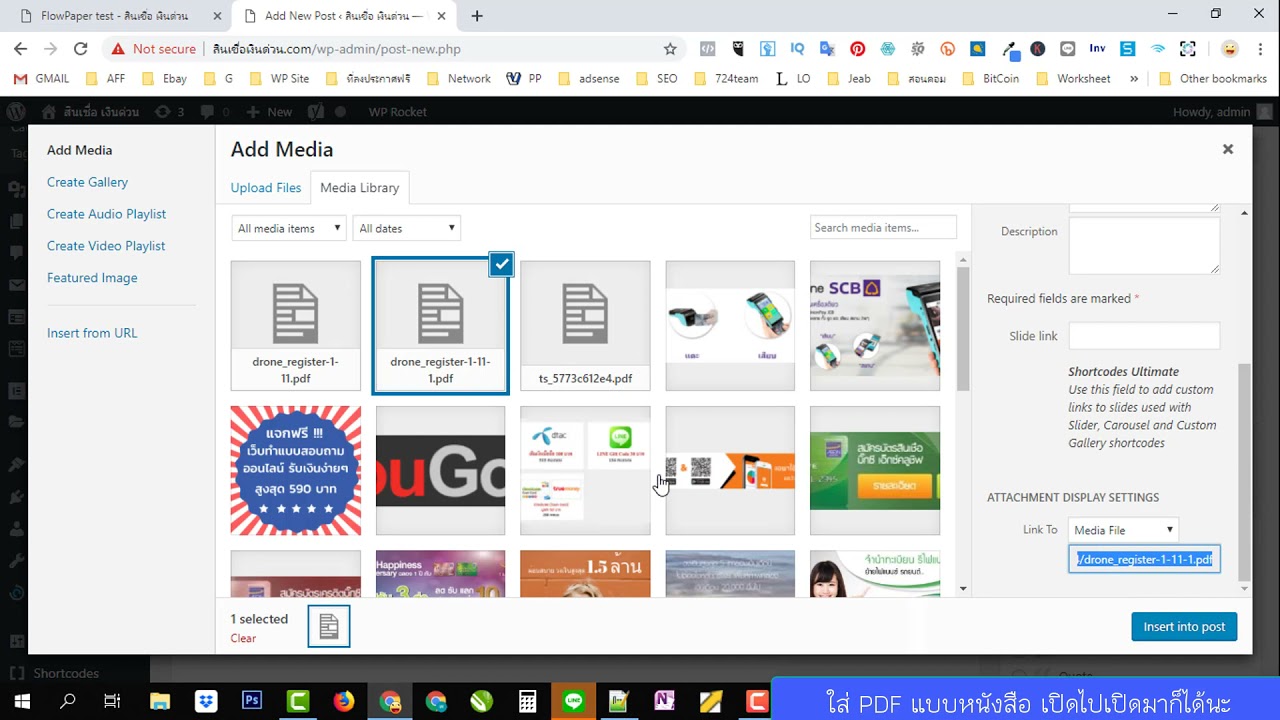
Task: Go back with the browser back arrow
Action: [x=21, y=48]
